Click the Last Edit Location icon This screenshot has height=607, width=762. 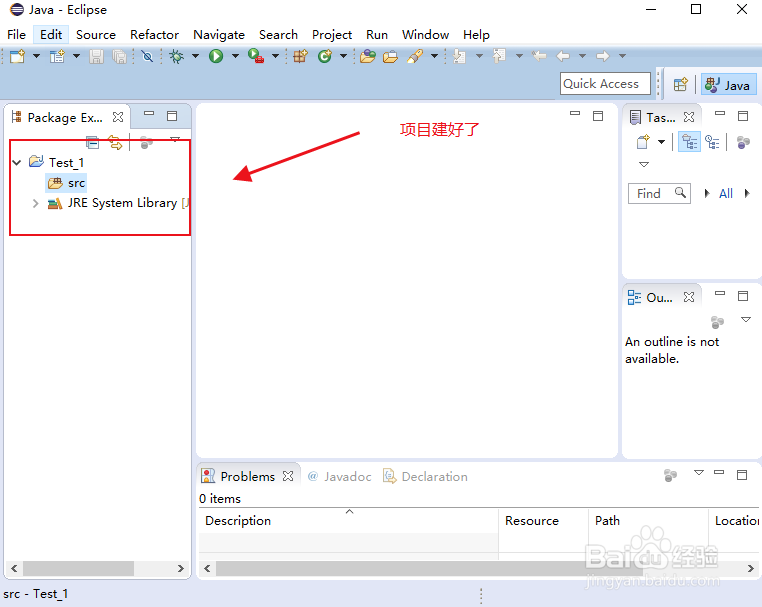tap(539, 56)
